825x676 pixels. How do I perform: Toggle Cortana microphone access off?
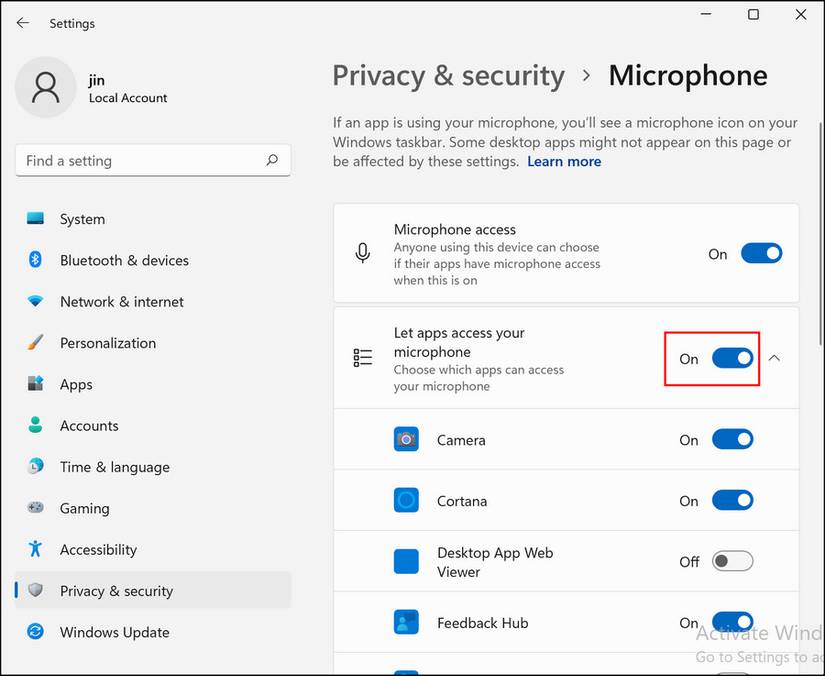tap(732, 500)
